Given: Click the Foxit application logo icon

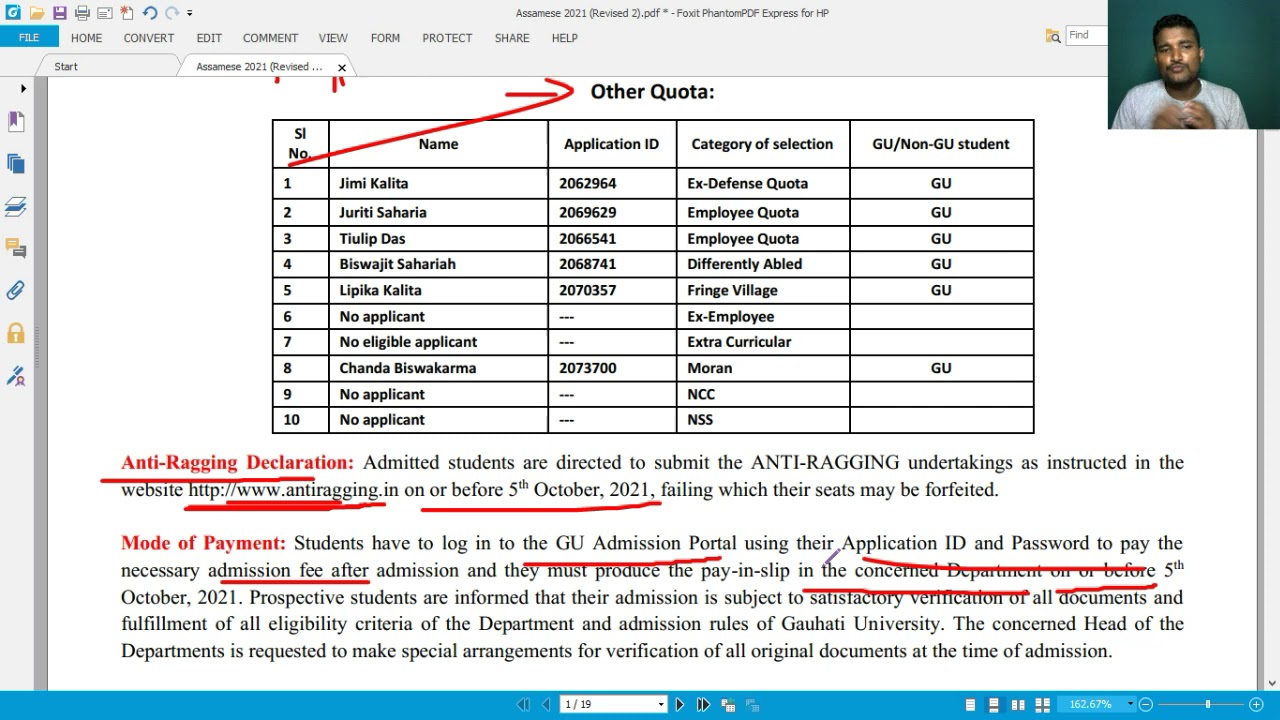Looking at the screenshot, I should pos(13,13).
